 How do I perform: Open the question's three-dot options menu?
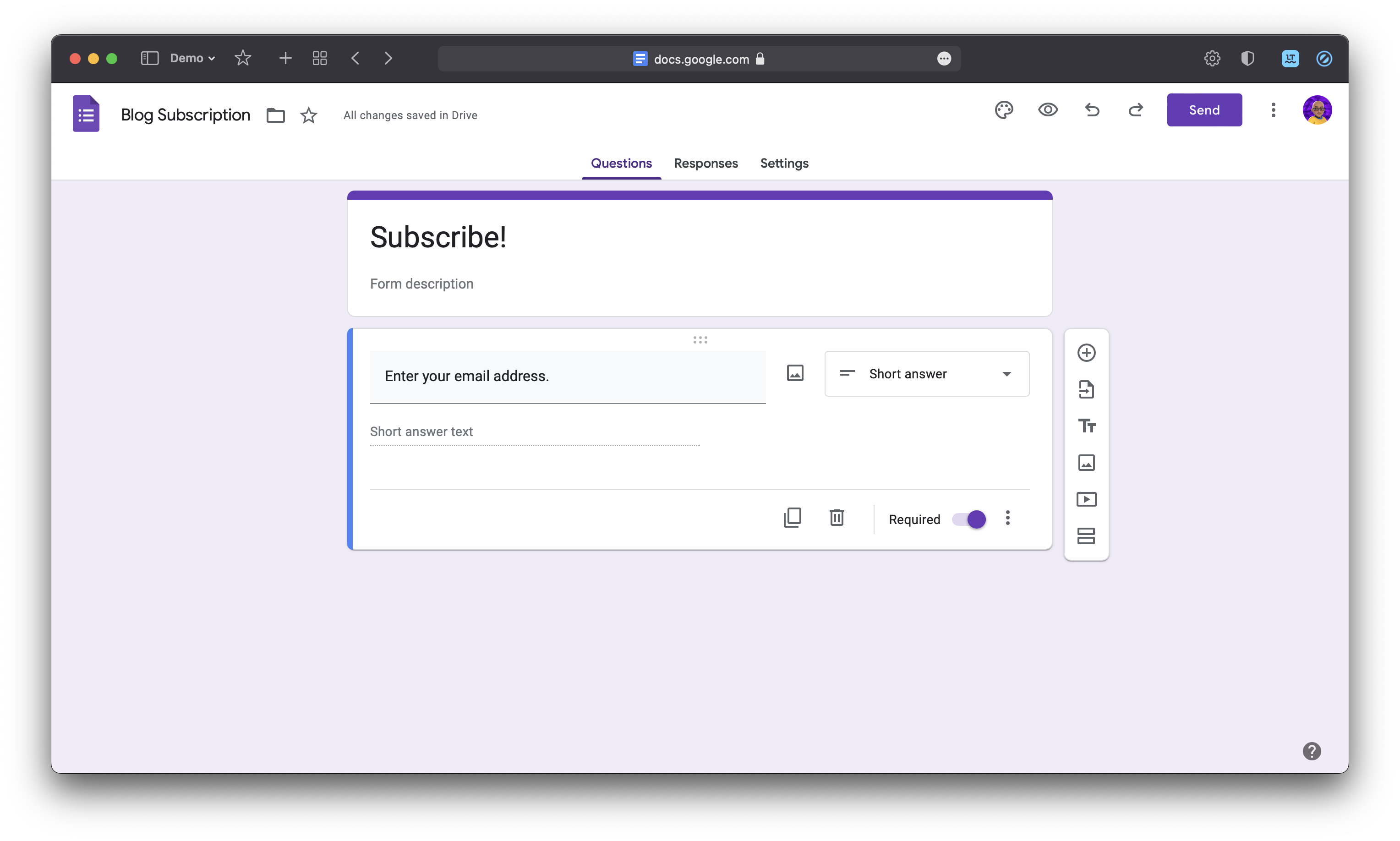tap(1007, 518)
